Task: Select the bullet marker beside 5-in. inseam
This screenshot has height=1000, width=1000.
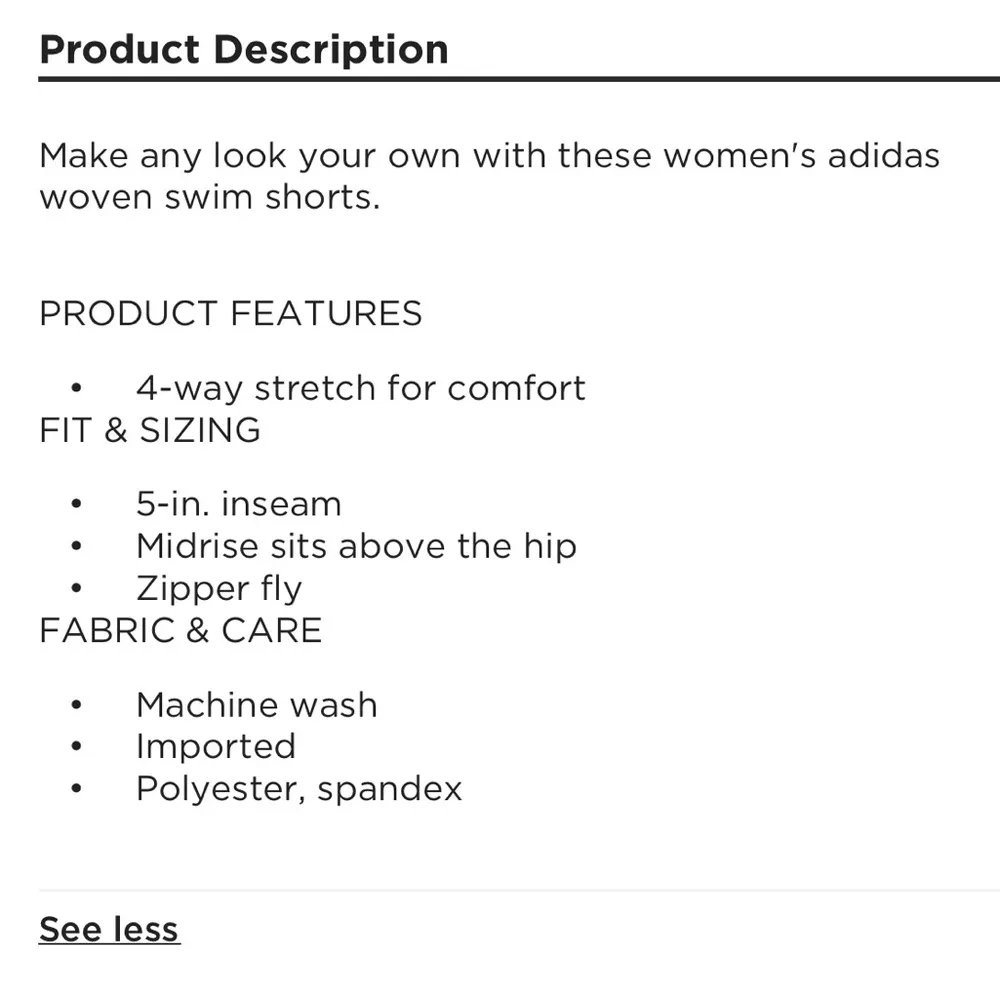Action: click(x=75, y=503)
